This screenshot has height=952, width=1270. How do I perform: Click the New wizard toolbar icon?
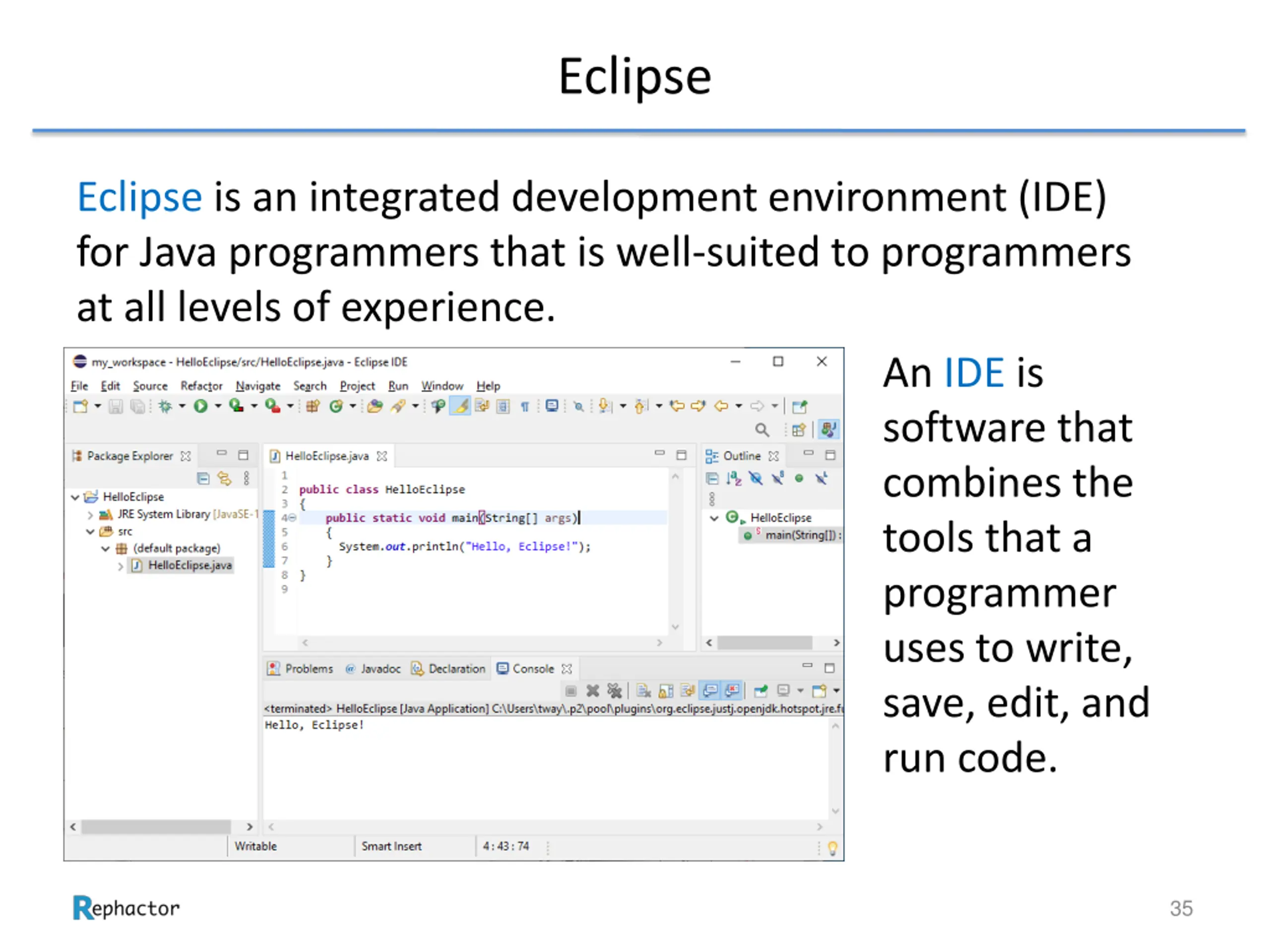pyautogui.click(x=80, y=406)
